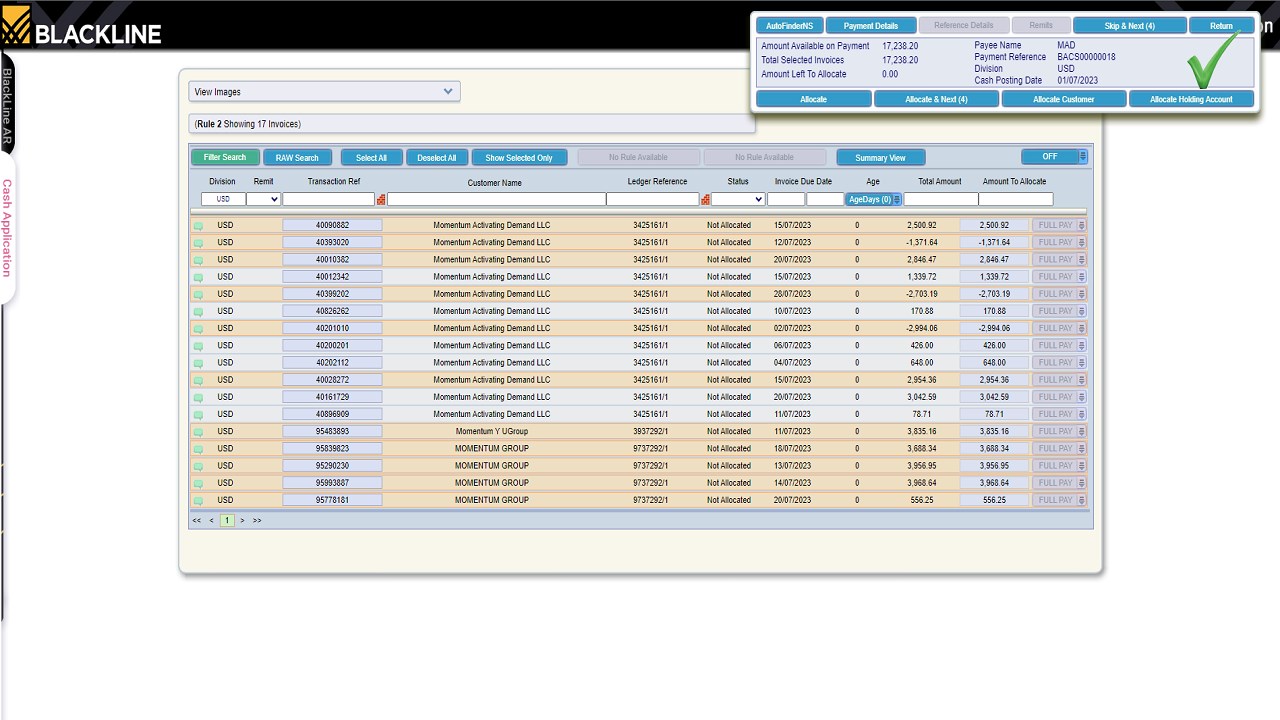Image resolution: width=1280 pixels, height=720 pixels.
Task: Open the comment icon for invoice 40896909
Action: click(x=198, y=415)
